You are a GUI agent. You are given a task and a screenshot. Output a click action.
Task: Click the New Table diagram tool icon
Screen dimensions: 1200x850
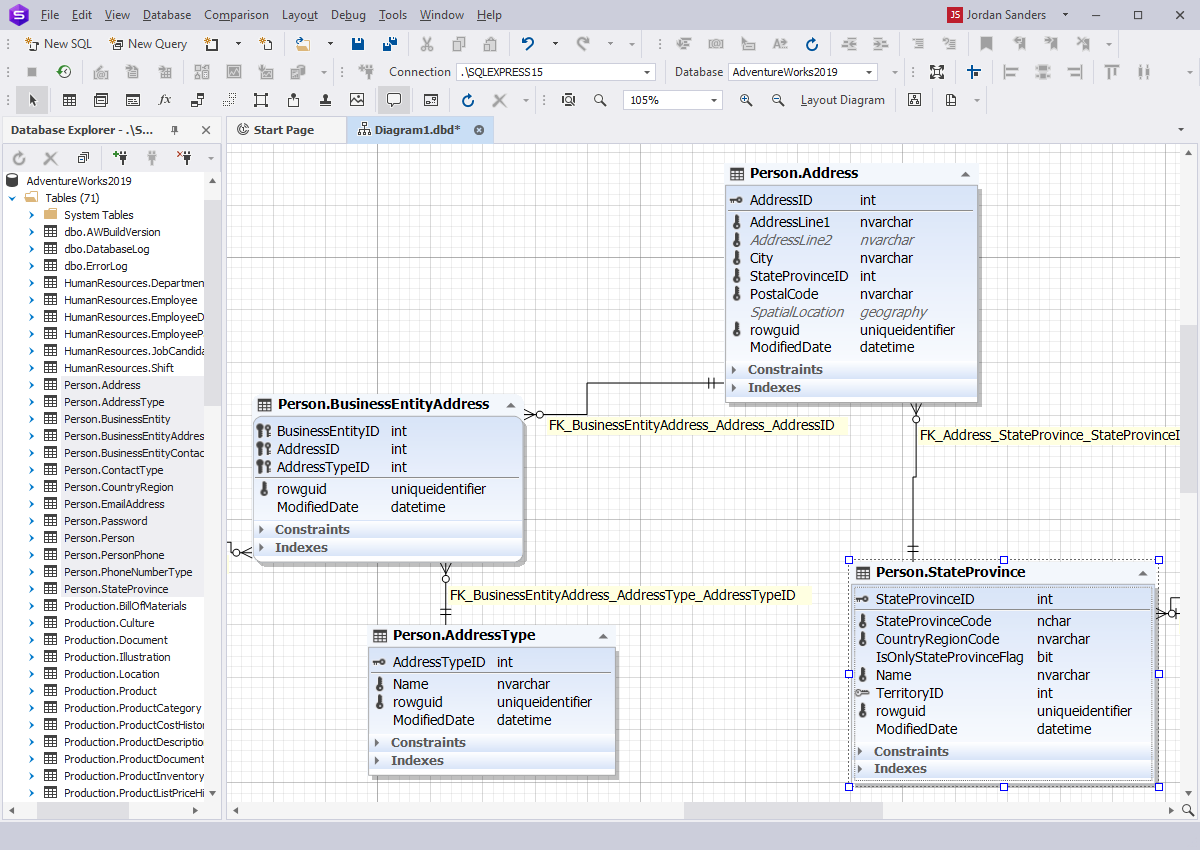pyautogui.click(x=69, y=100)
